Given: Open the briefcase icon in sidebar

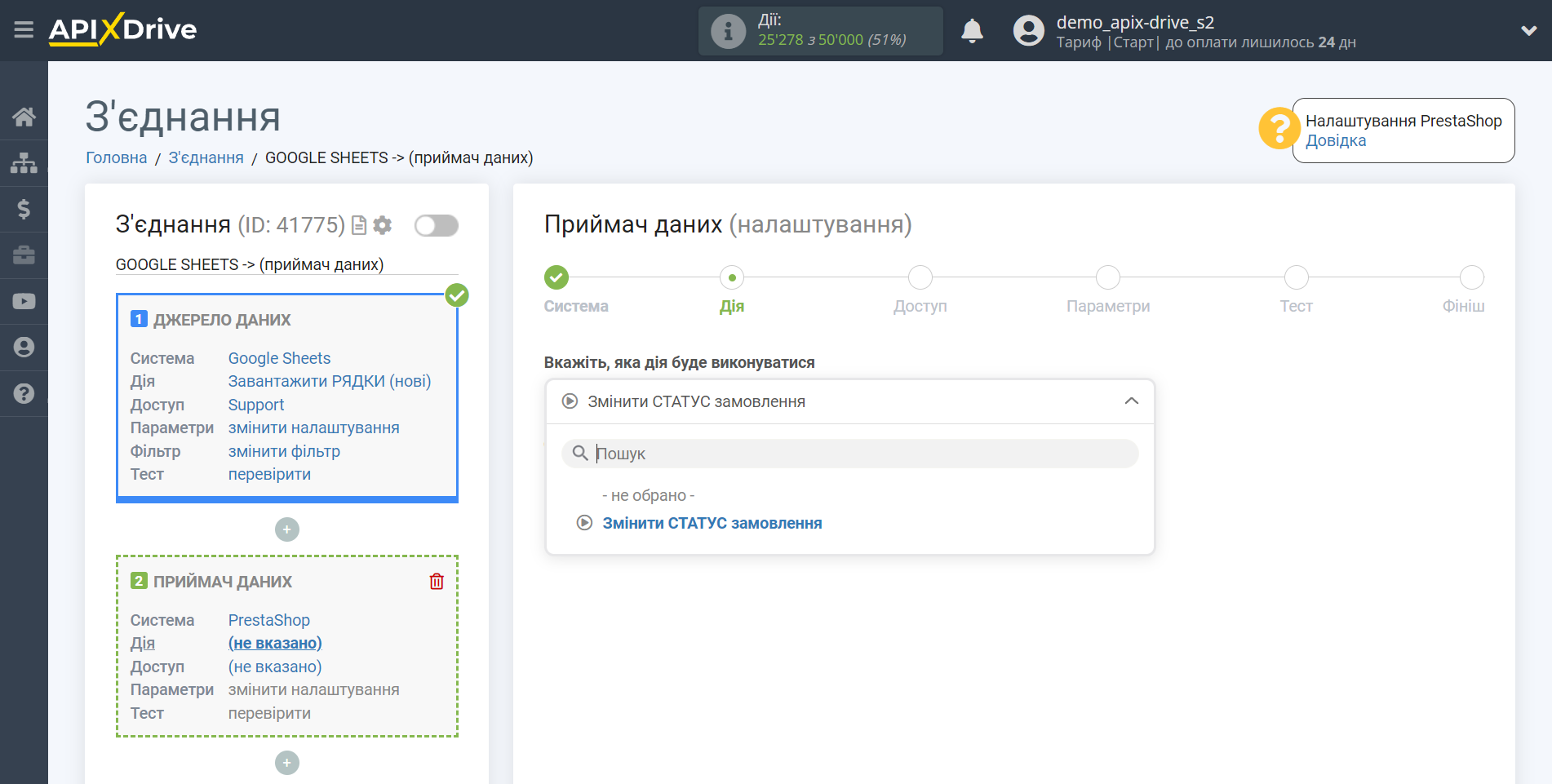Looking at the screenshot, I should tap(24, 255).
